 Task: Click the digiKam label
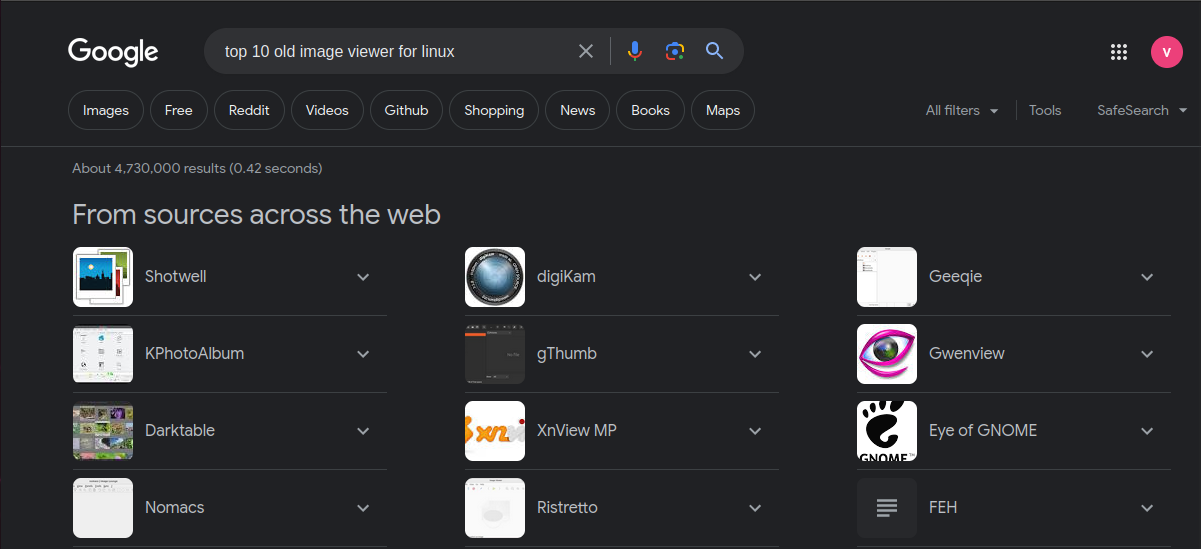(566, 277)
